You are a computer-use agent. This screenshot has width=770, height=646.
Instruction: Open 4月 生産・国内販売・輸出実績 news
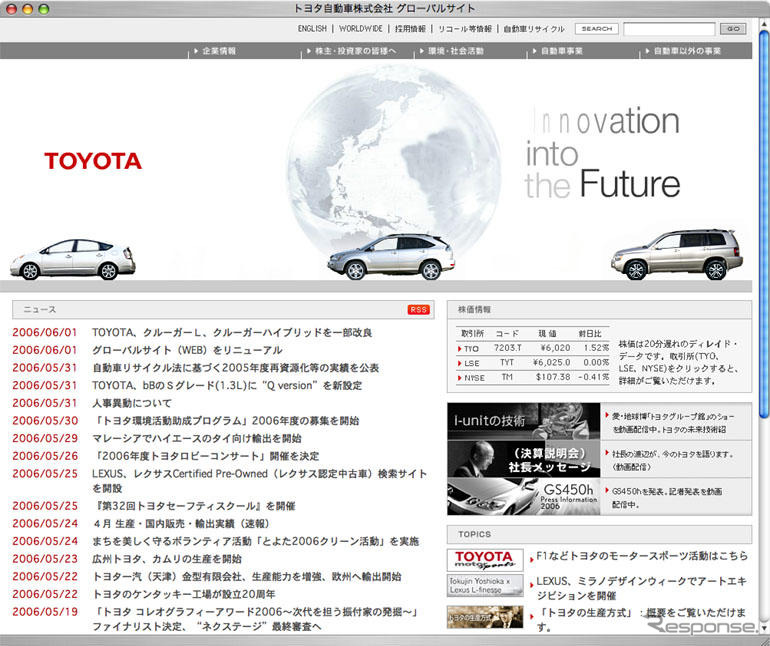pyautogui.click(x=182, y=524)
